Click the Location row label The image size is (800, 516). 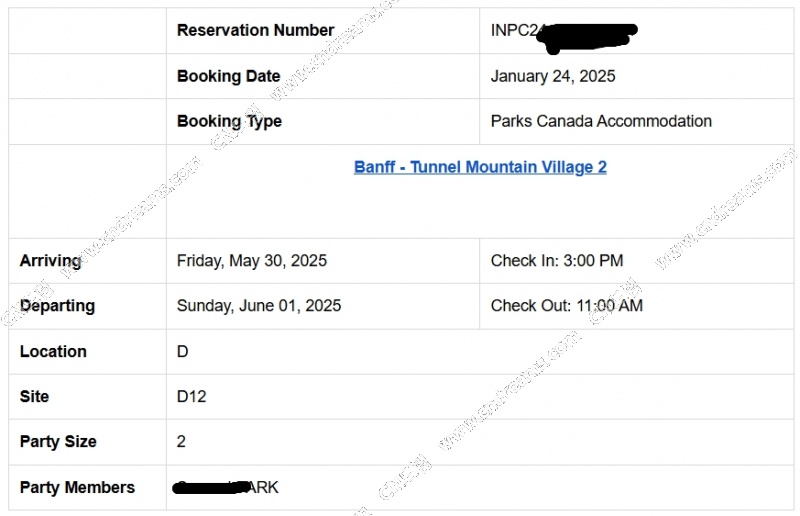click(x=53, y=352)
